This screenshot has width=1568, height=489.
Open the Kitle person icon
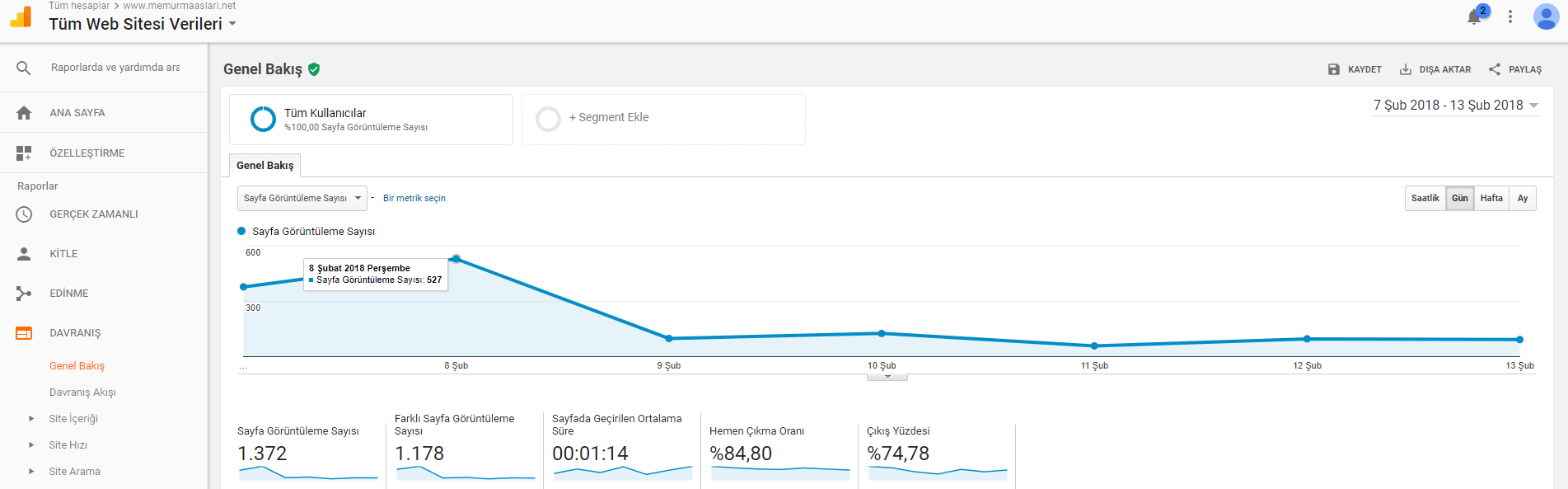pyautogui.click(x=24, y=254)
